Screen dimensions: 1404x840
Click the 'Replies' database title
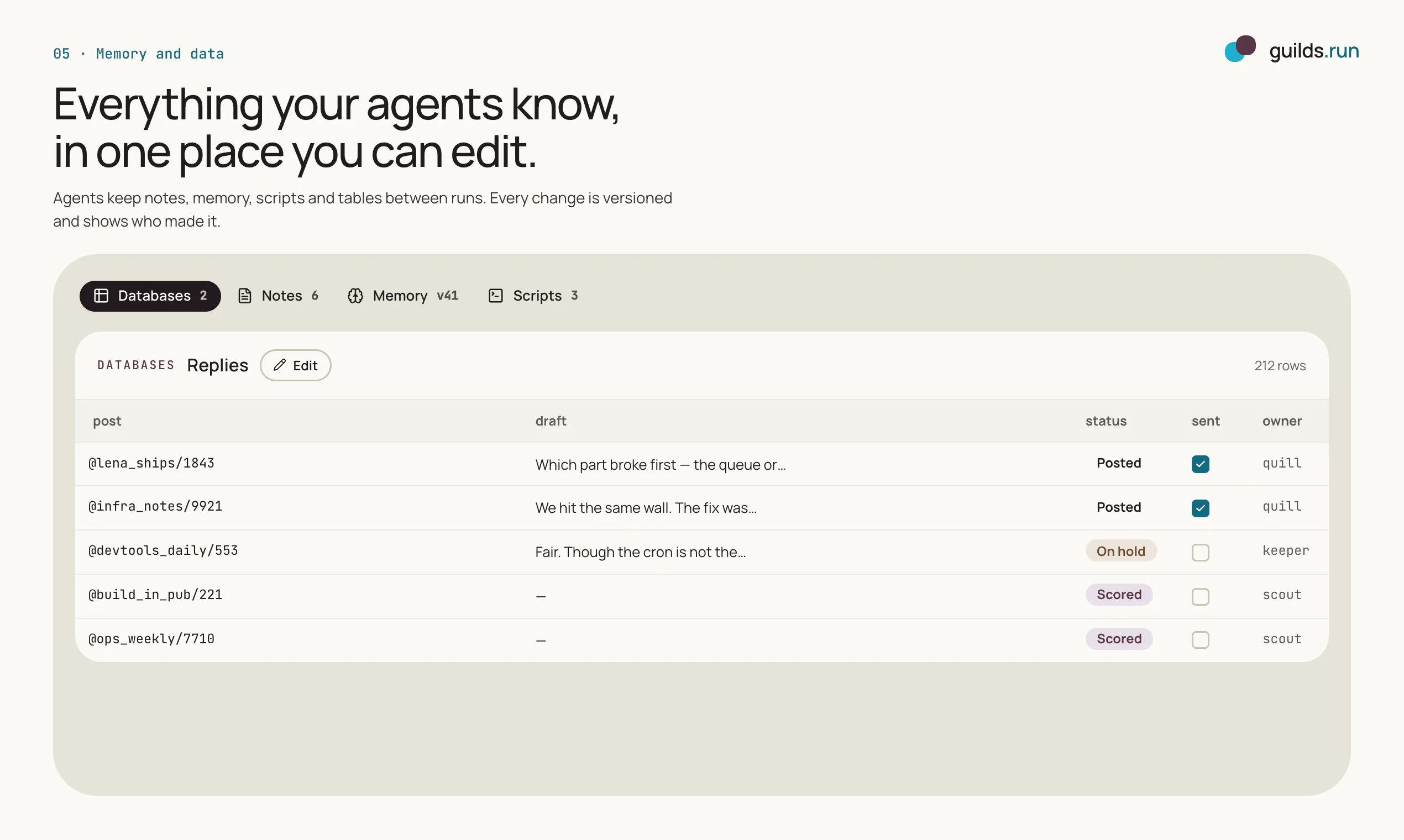coord(217,365)
